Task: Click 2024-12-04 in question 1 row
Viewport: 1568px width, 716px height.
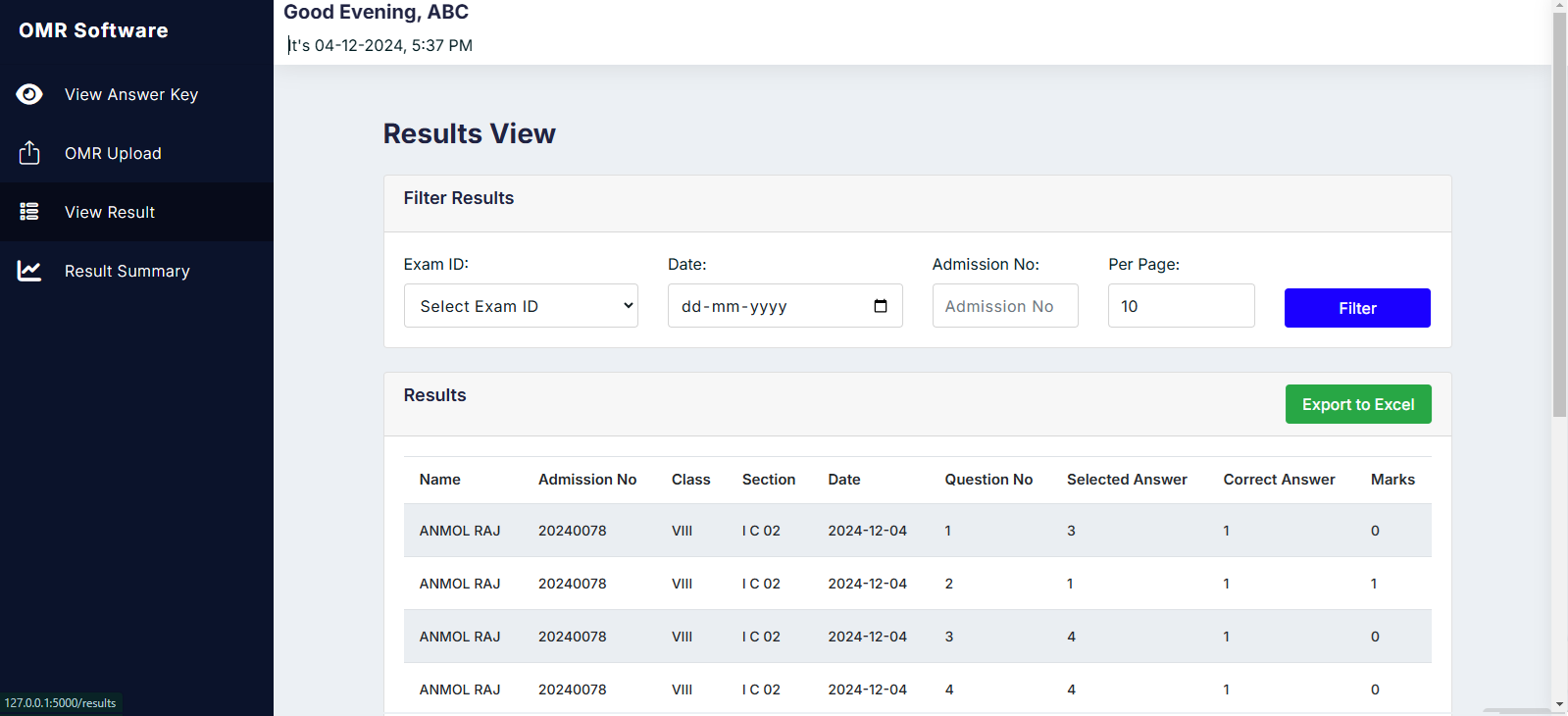Action: click(867, 531)
